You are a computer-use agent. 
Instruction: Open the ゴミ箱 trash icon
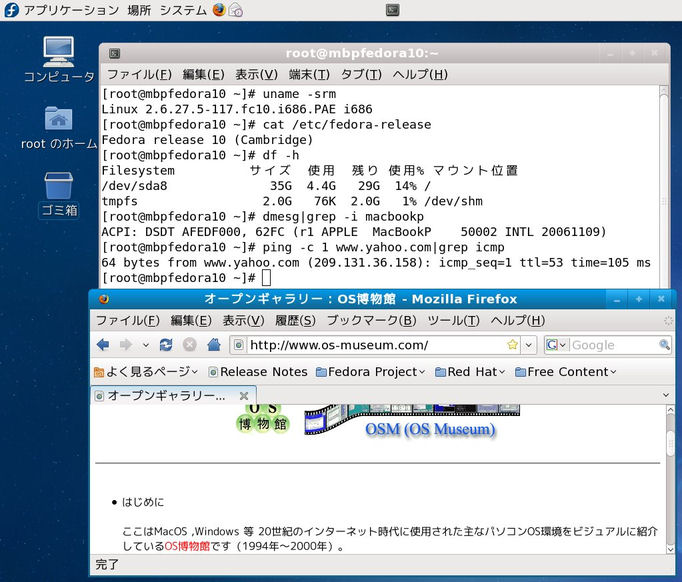(x=59, y=194)
